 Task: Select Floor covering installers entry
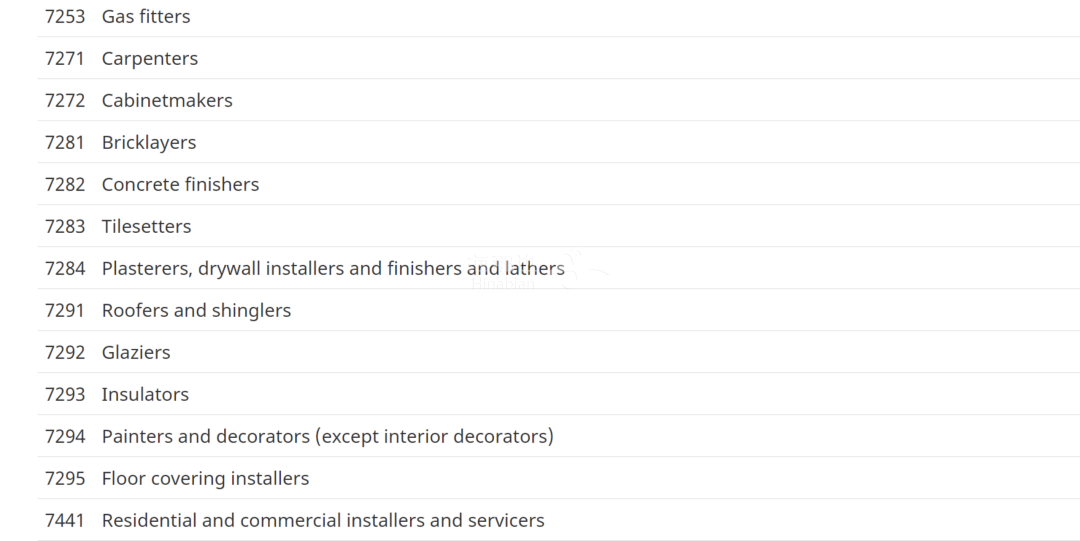pyautogui.click(x=559, y=478)
